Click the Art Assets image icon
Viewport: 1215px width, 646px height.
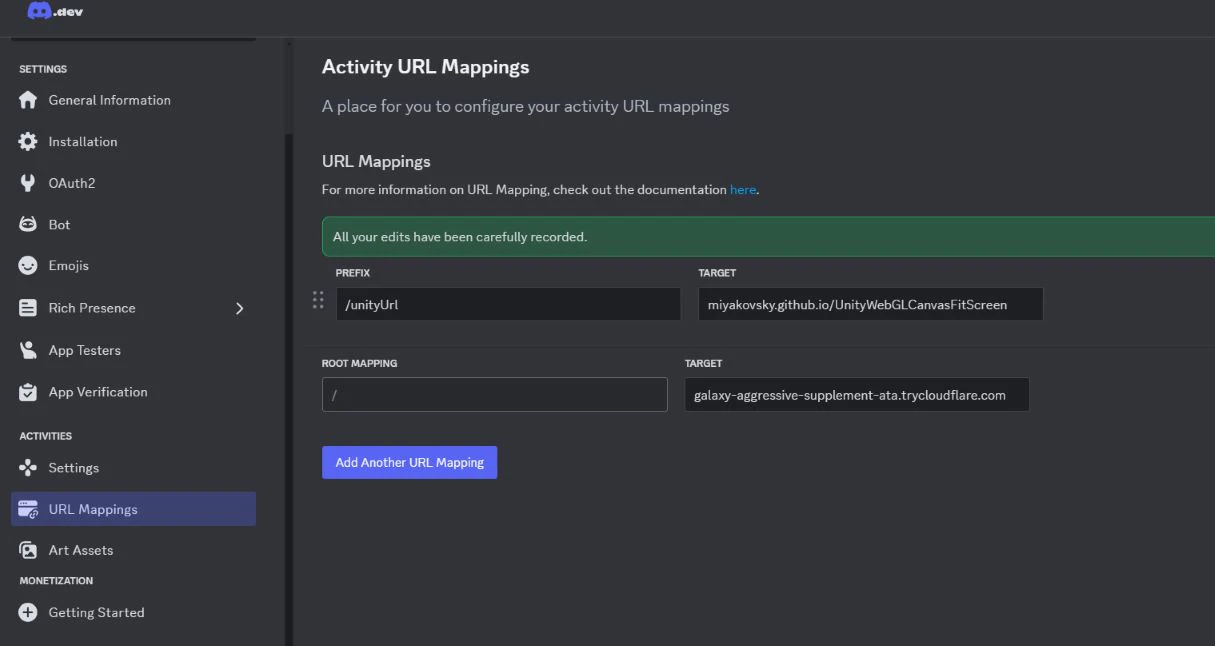tap(28, 550)
